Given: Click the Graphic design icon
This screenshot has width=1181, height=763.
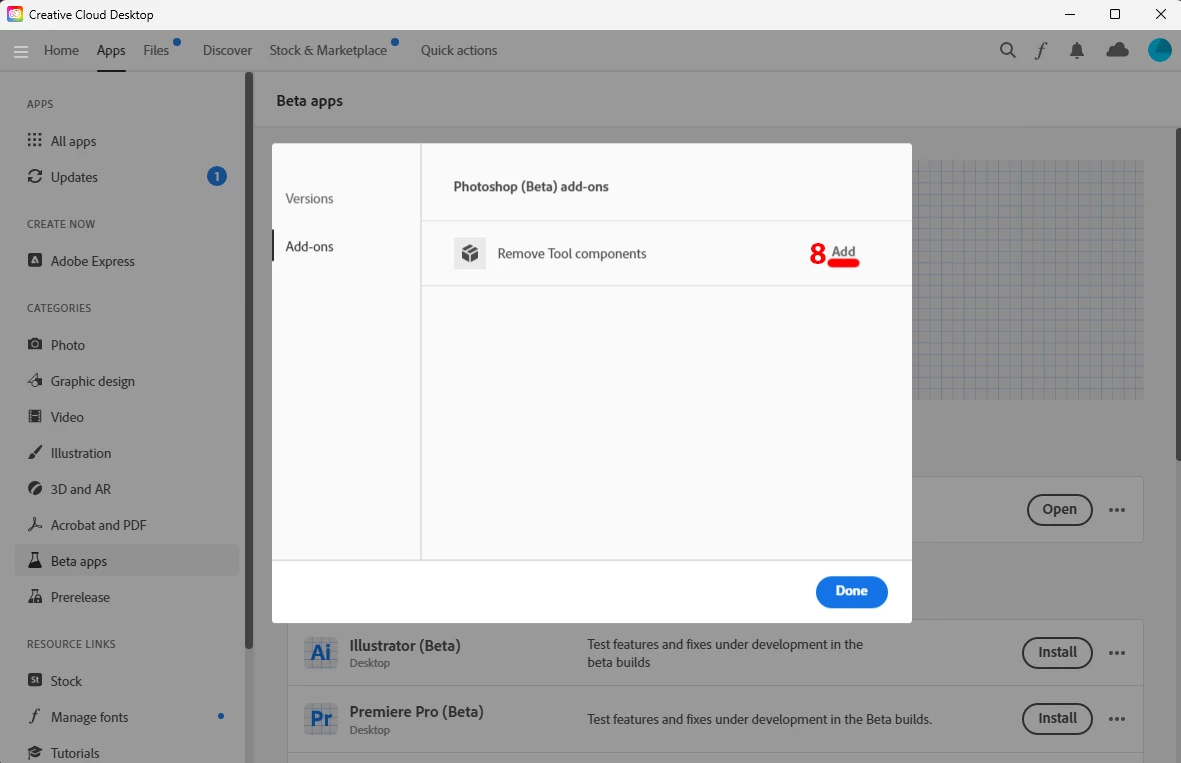Looking at the screenshot, I should point(35,380).
